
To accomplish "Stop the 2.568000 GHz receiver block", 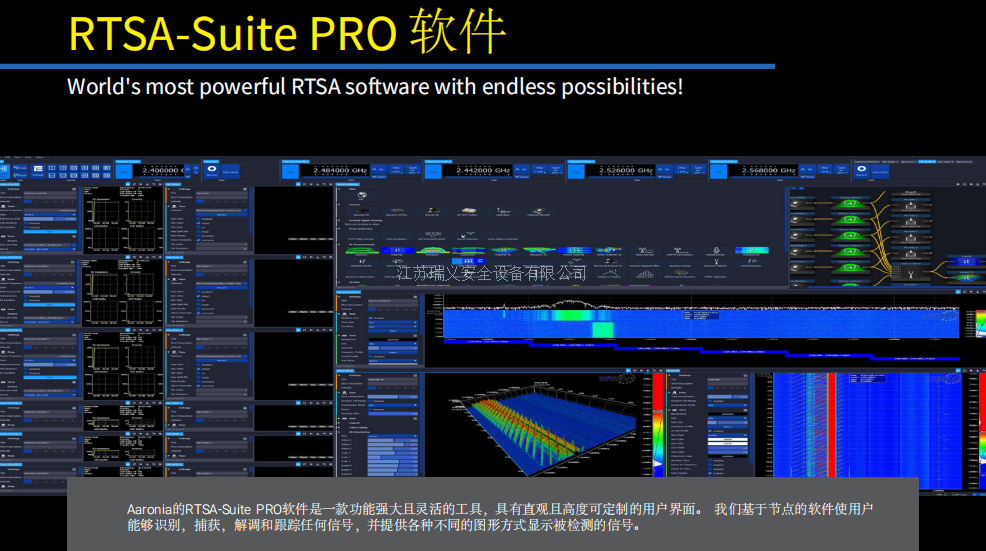I will (x=719, y=172).
